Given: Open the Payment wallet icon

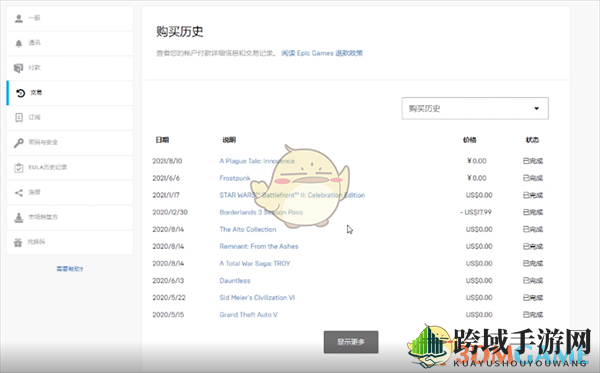Looking at the screenshot, I should pos(18,68).
